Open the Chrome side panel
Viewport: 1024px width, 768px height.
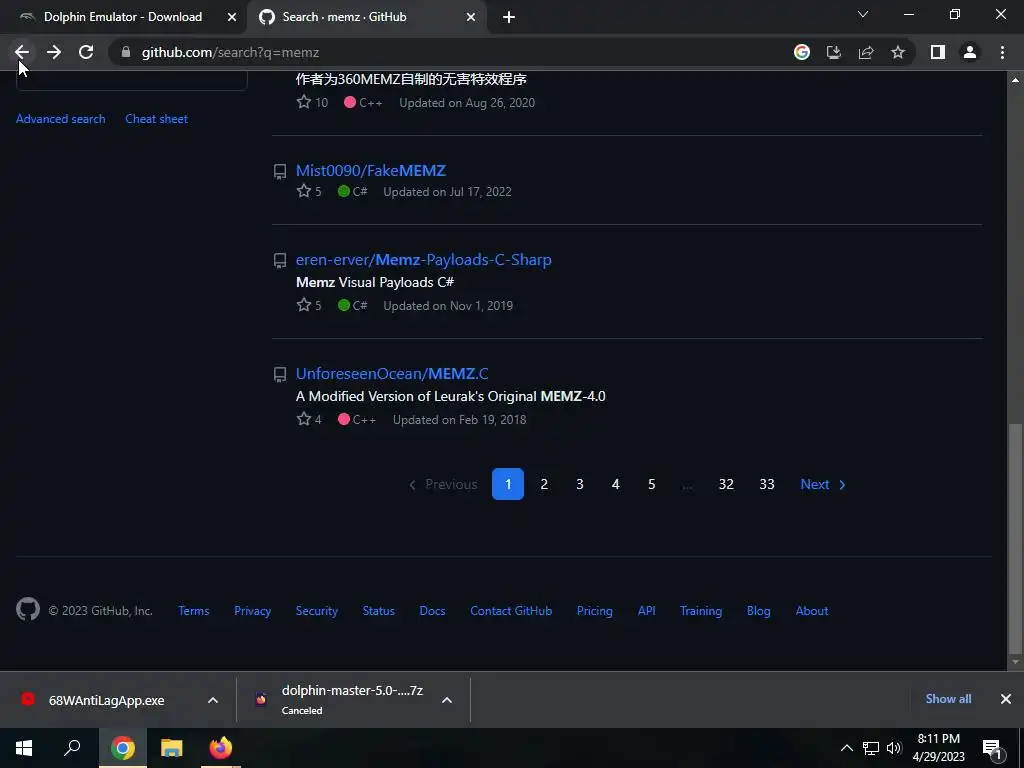[x=938, y=52]
